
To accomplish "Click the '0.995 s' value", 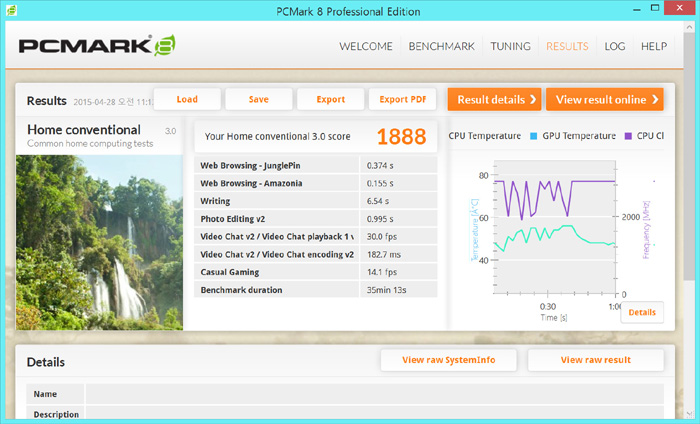I will tap(380, 219).
